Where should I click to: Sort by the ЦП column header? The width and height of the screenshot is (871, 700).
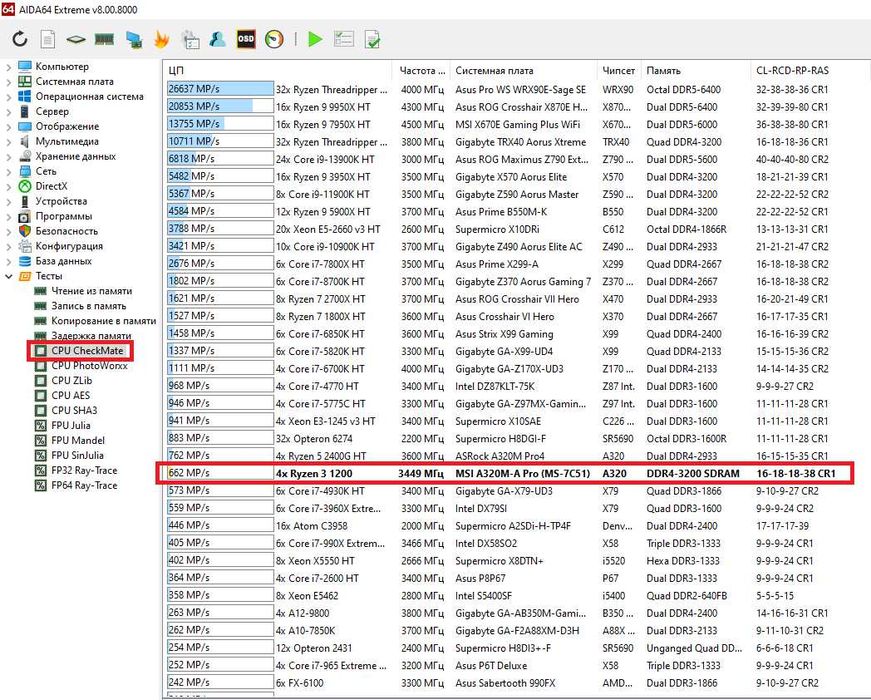tap(278, 71)
